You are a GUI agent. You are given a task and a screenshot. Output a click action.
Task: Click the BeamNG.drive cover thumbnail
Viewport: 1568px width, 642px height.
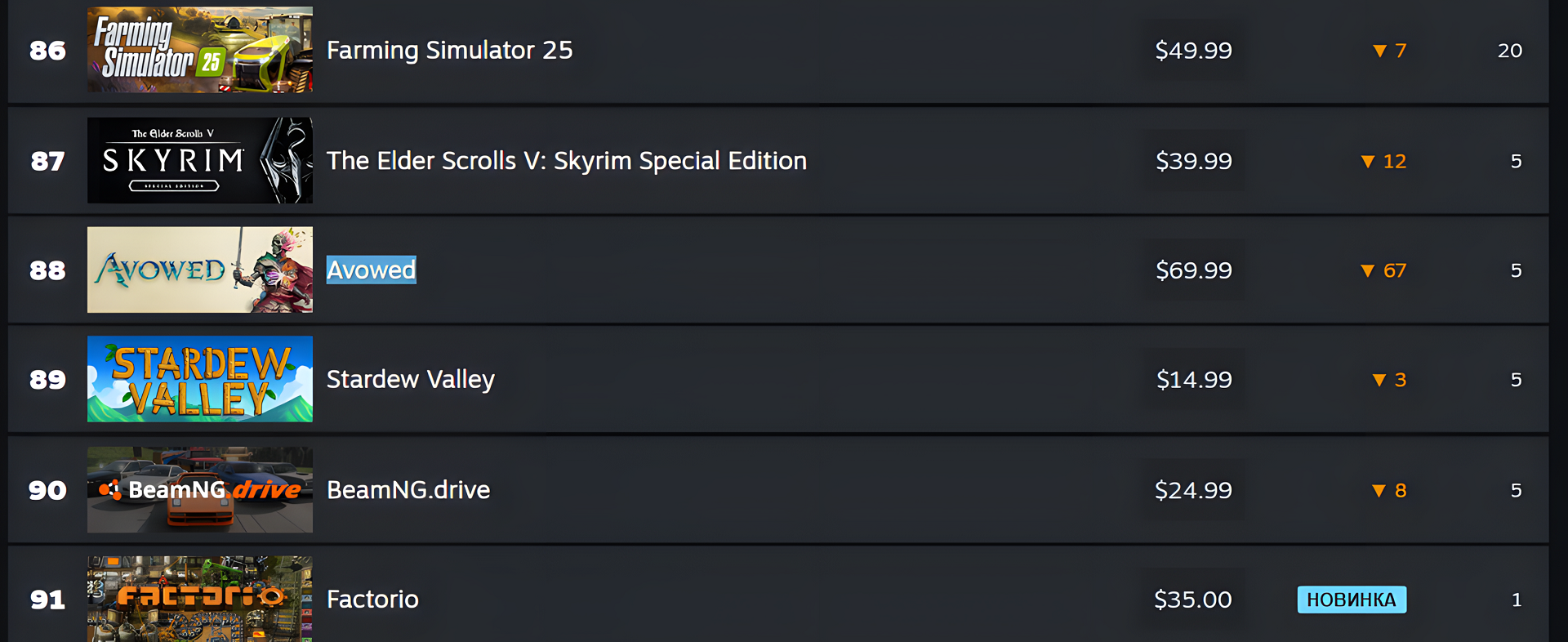[199, 489]
